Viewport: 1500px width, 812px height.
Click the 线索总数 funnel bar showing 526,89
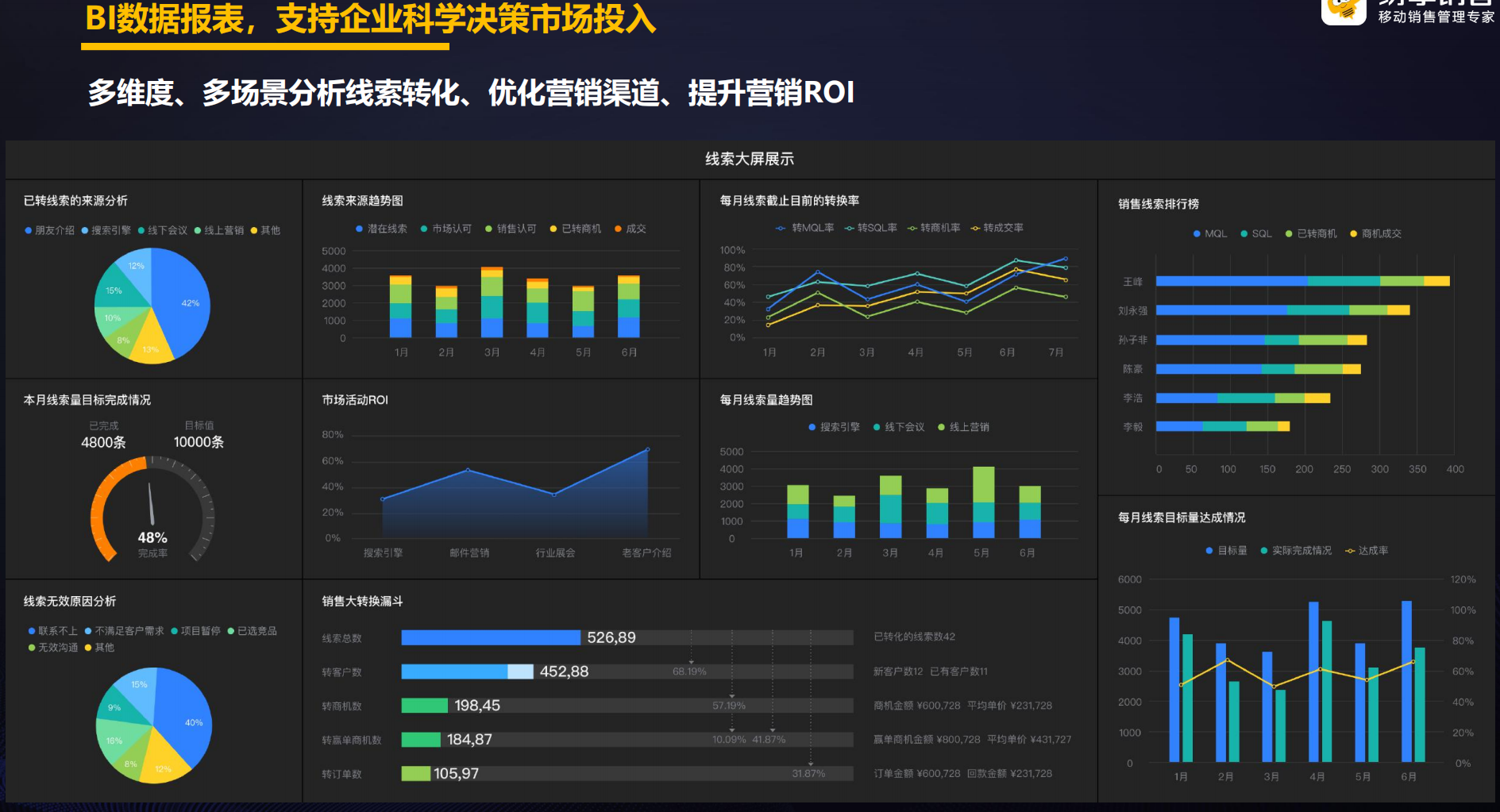click(490, 637)
